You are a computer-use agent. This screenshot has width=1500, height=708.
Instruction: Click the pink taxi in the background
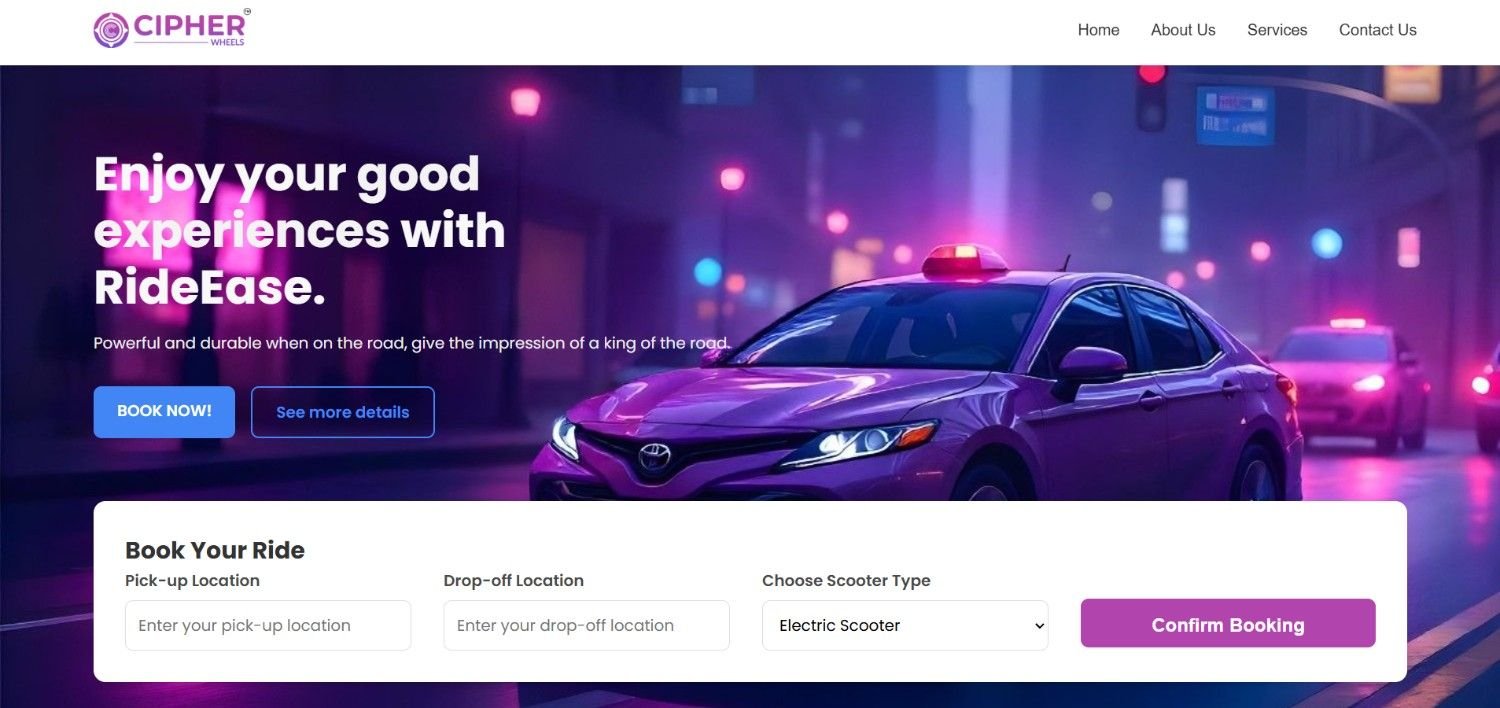click(x=1350, y=383)
